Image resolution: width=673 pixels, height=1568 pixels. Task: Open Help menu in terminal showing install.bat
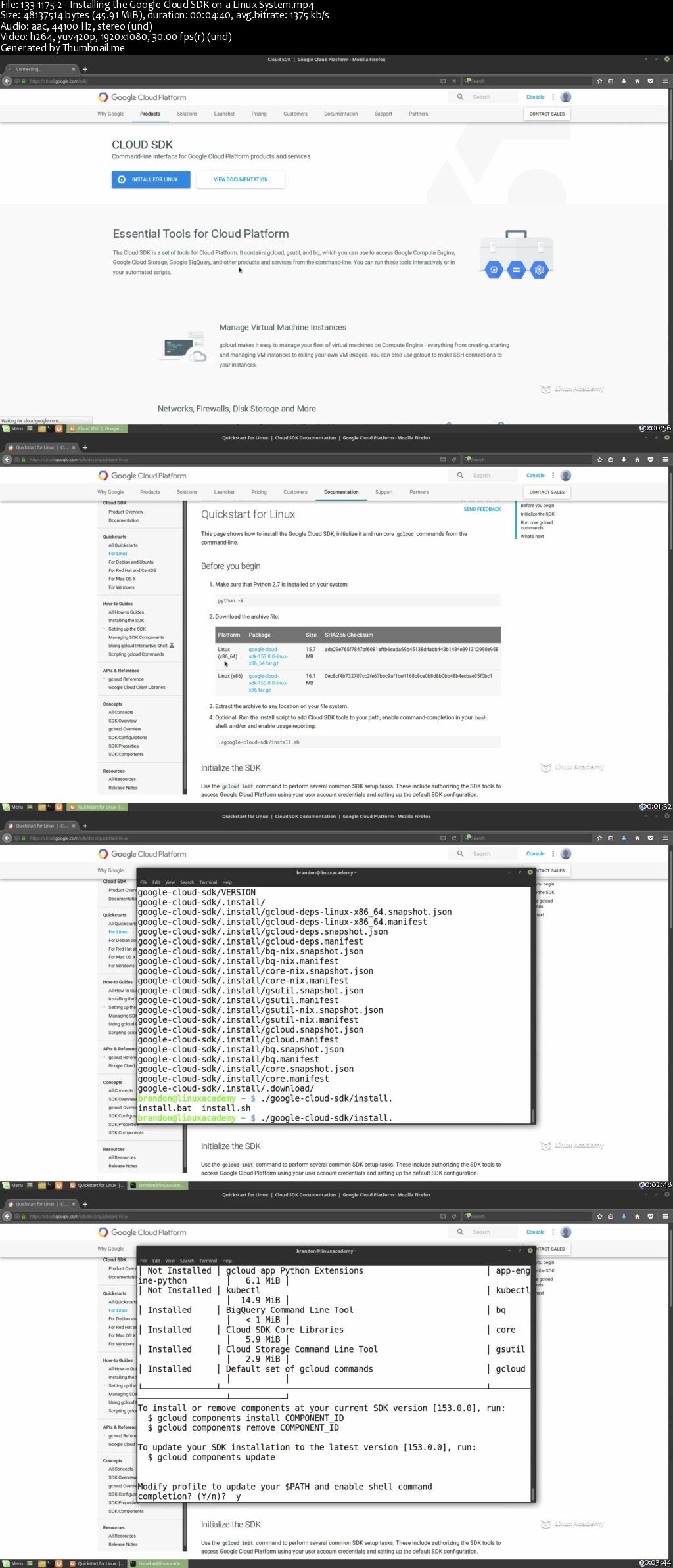[227, 882]
